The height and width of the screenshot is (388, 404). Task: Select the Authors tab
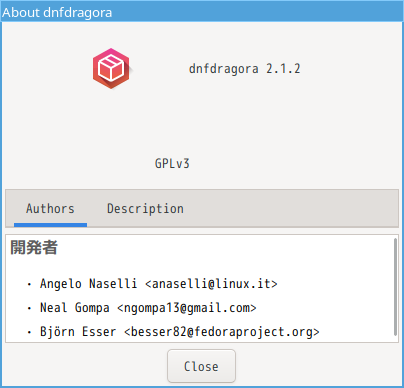click(x=50, y=209)
